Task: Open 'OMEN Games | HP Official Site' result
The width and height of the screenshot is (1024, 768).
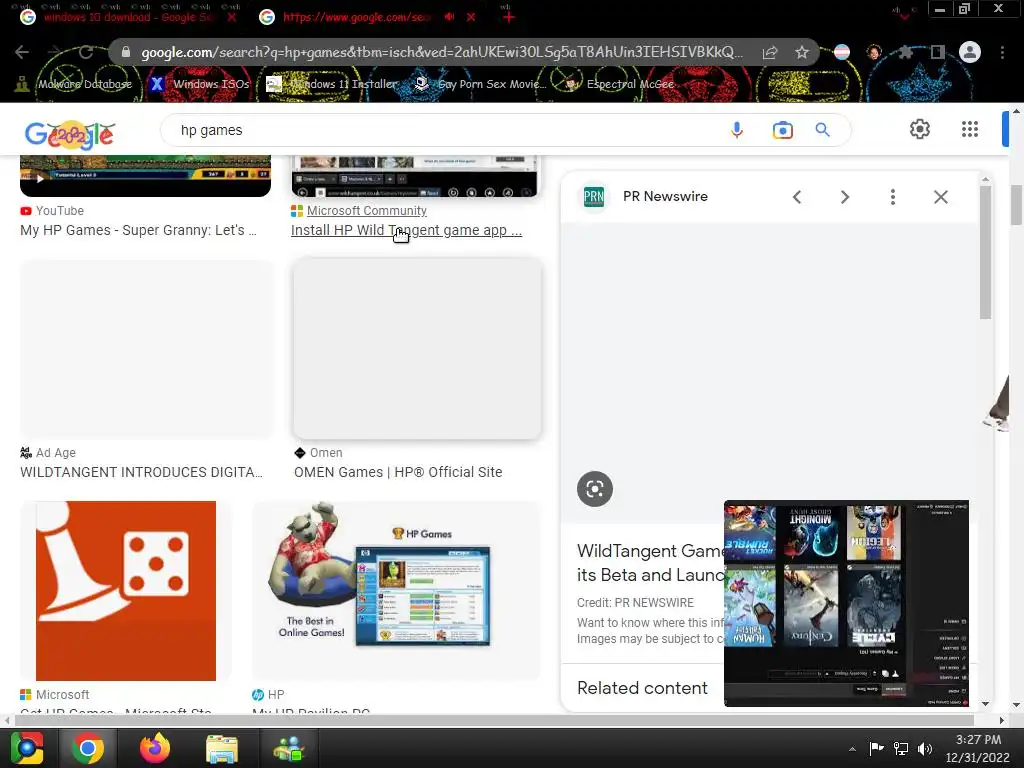Action: coord(398,472)
